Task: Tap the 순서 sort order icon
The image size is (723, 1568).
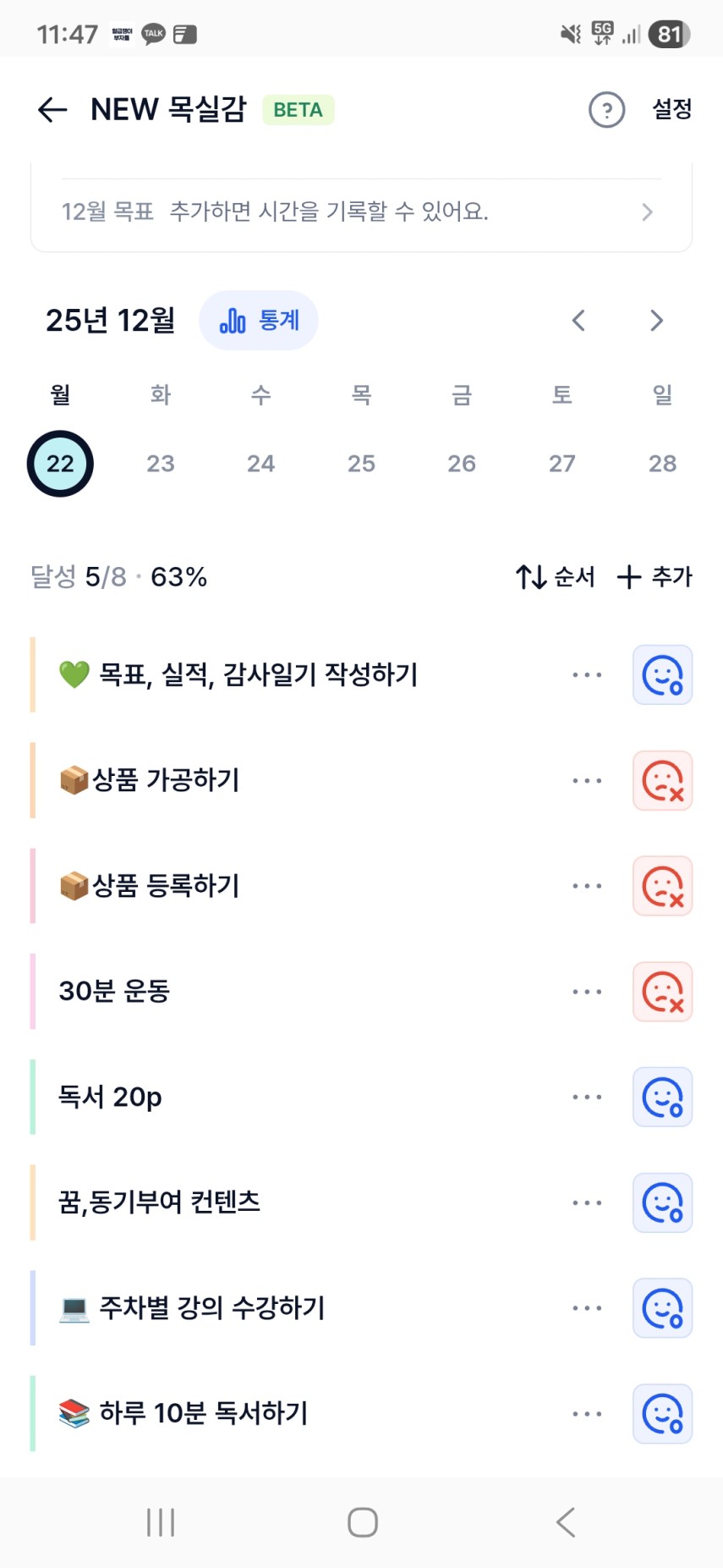Action: click(x=531, y=577)
